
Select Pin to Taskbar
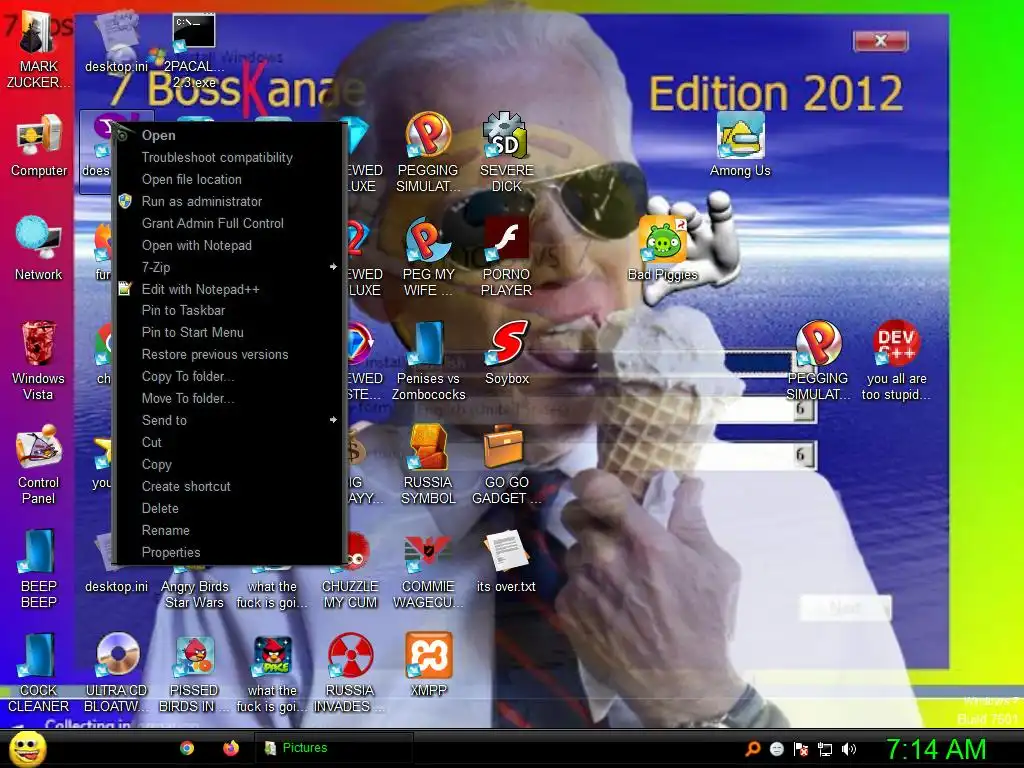[229, 311]
